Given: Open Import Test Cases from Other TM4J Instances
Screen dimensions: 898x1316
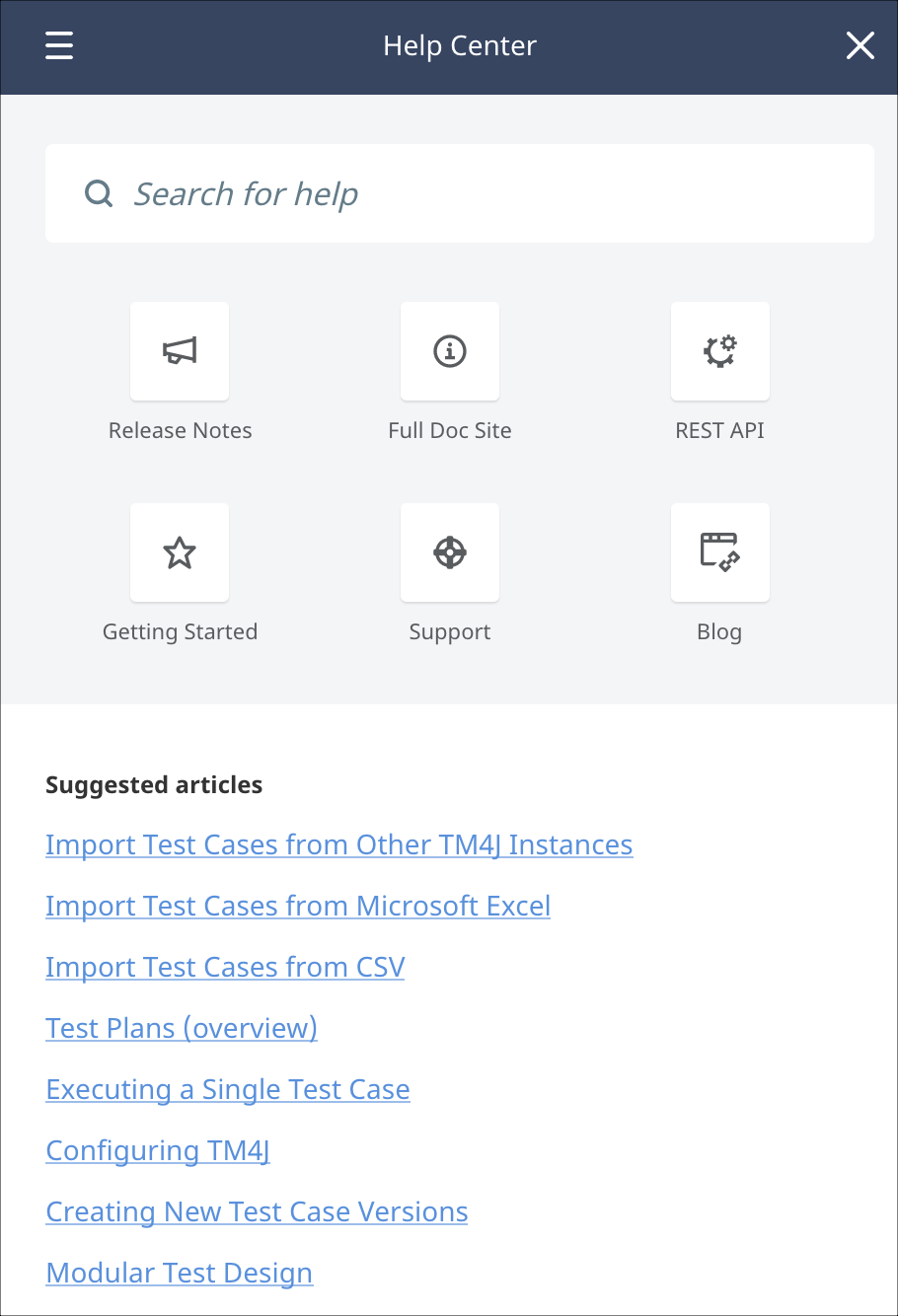Looking at the screenshot, I should pos(338,845).
